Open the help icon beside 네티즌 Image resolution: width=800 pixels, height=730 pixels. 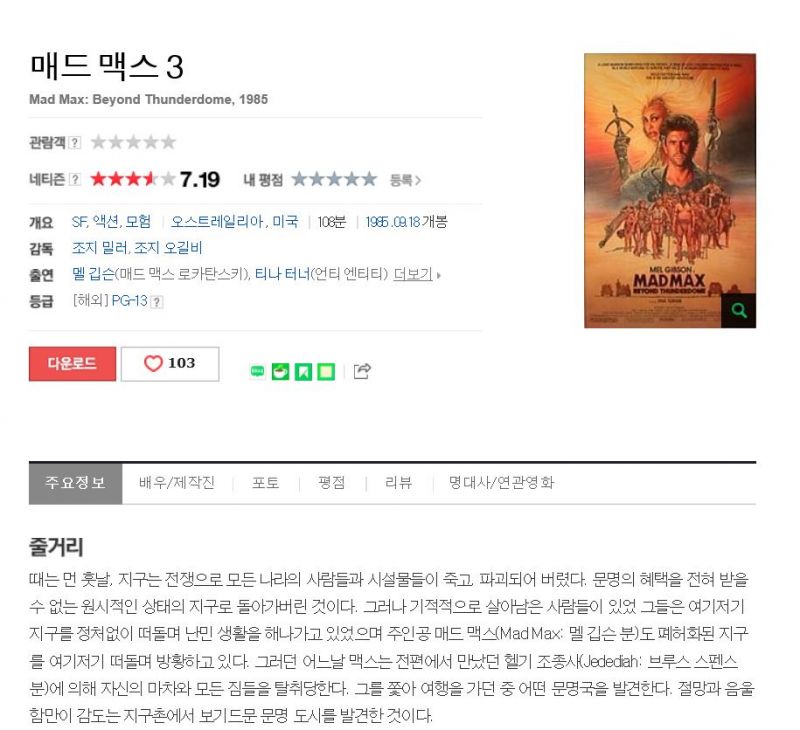pos(74,179)
